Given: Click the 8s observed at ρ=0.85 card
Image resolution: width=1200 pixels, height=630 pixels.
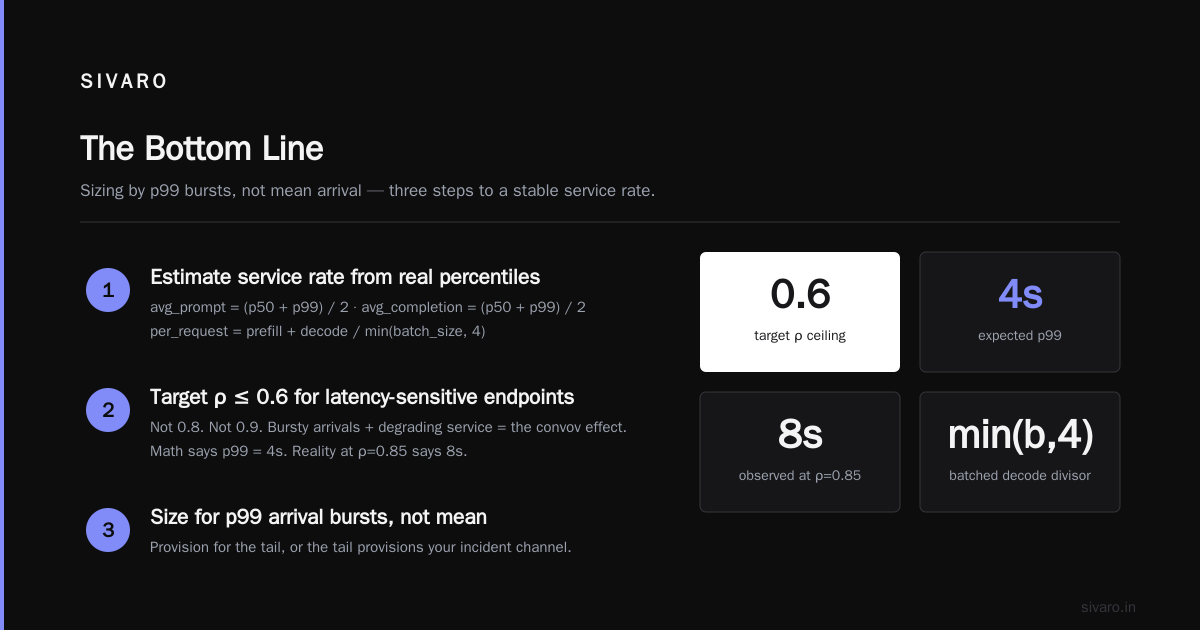Looking at the screenshot, I should click(800, 452).
